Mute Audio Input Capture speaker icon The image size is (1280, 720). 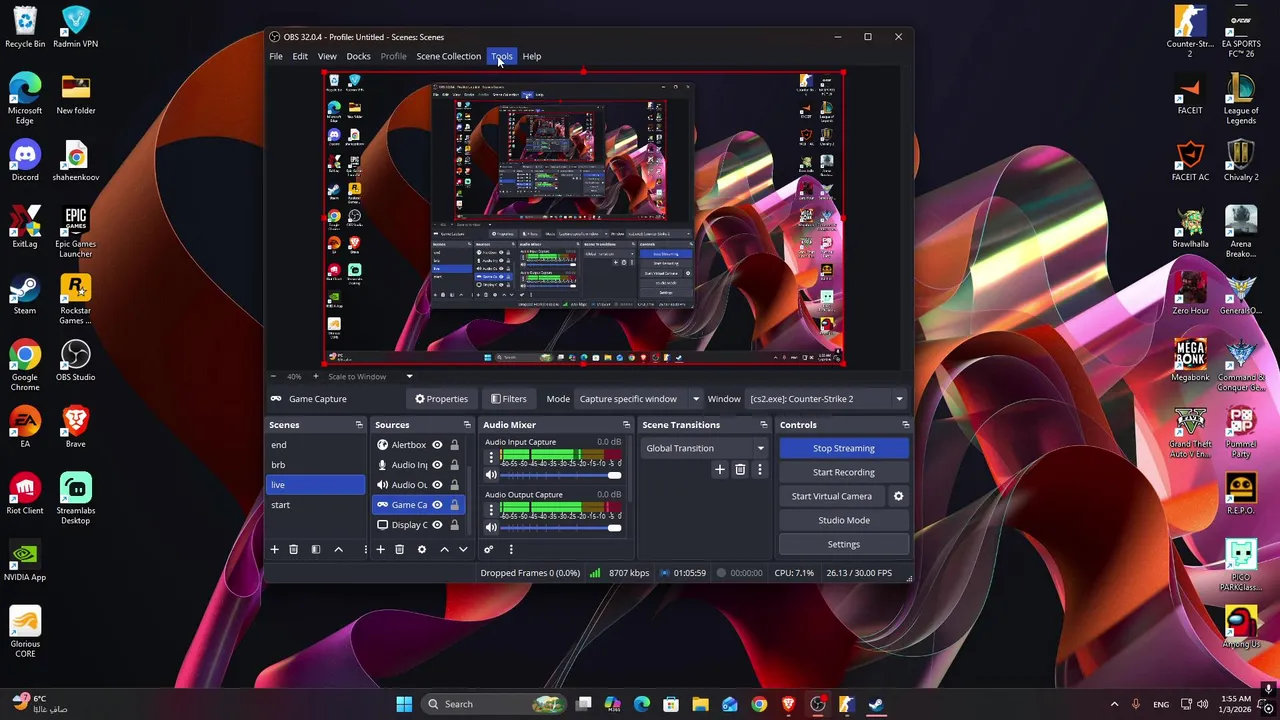pos(491,475)
